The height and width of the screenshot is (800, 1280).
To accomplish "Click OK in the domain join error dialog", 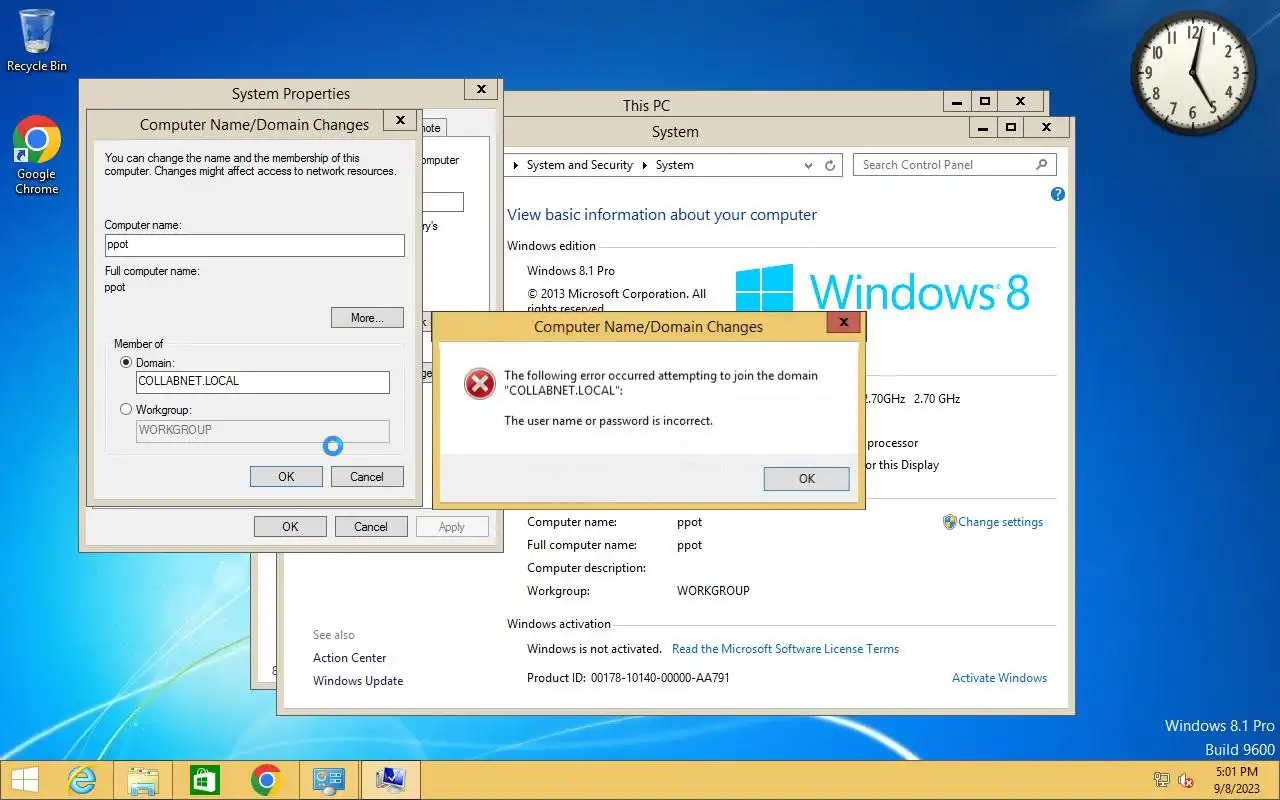I will pos(806,479).
